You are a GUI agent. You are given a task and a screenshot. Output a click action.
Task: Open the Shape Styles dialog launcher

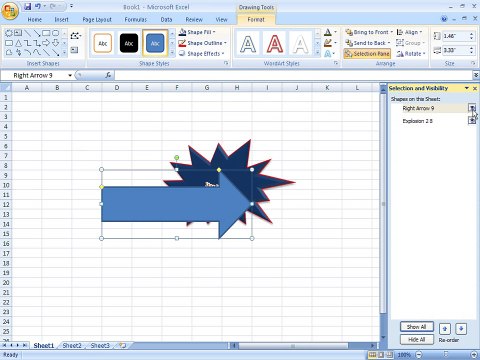(x=226, y=63)
